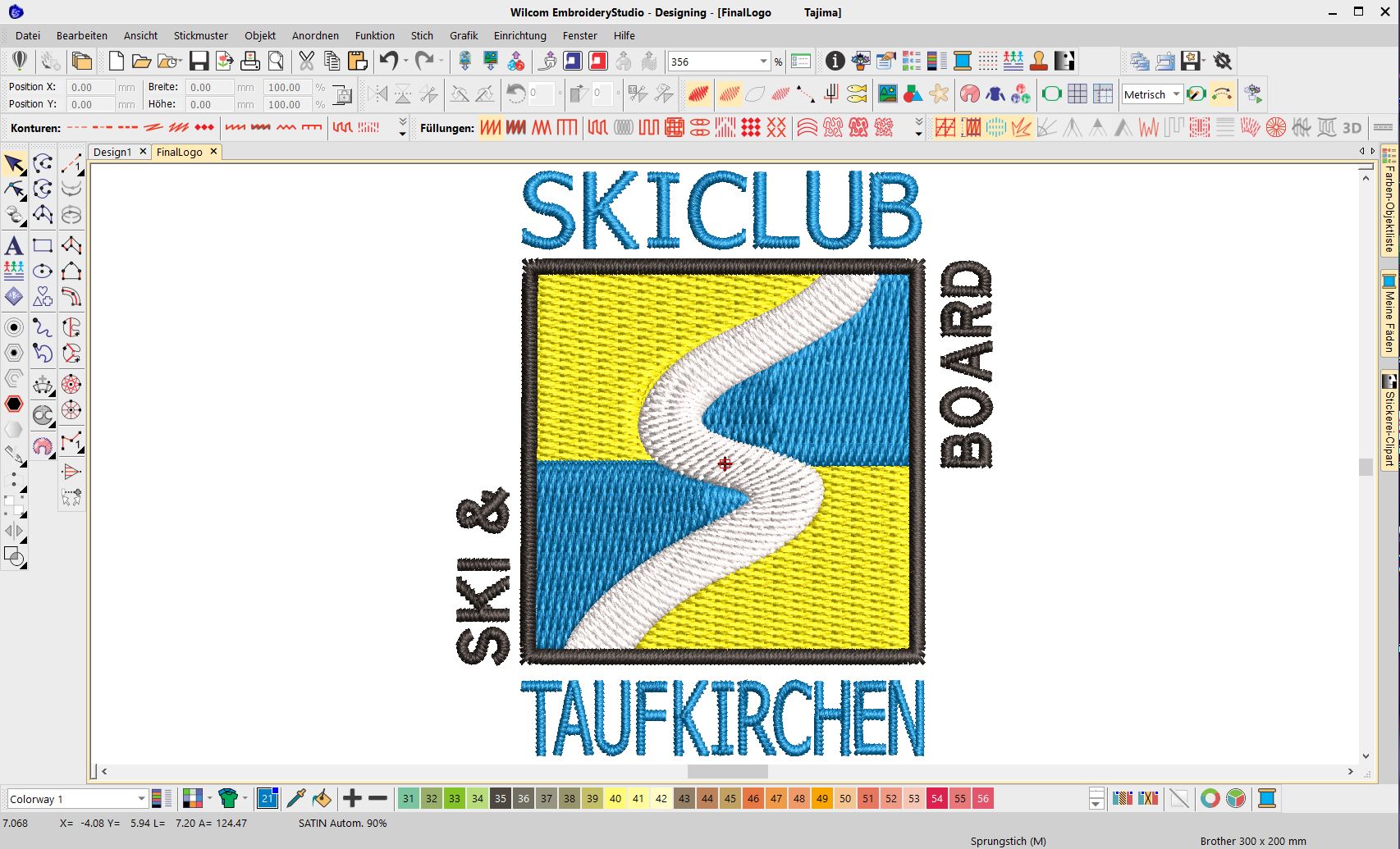Viewport: 1400px width, 849px height.
Task: Open the Einrichtung menu
Action: [519, 35]
